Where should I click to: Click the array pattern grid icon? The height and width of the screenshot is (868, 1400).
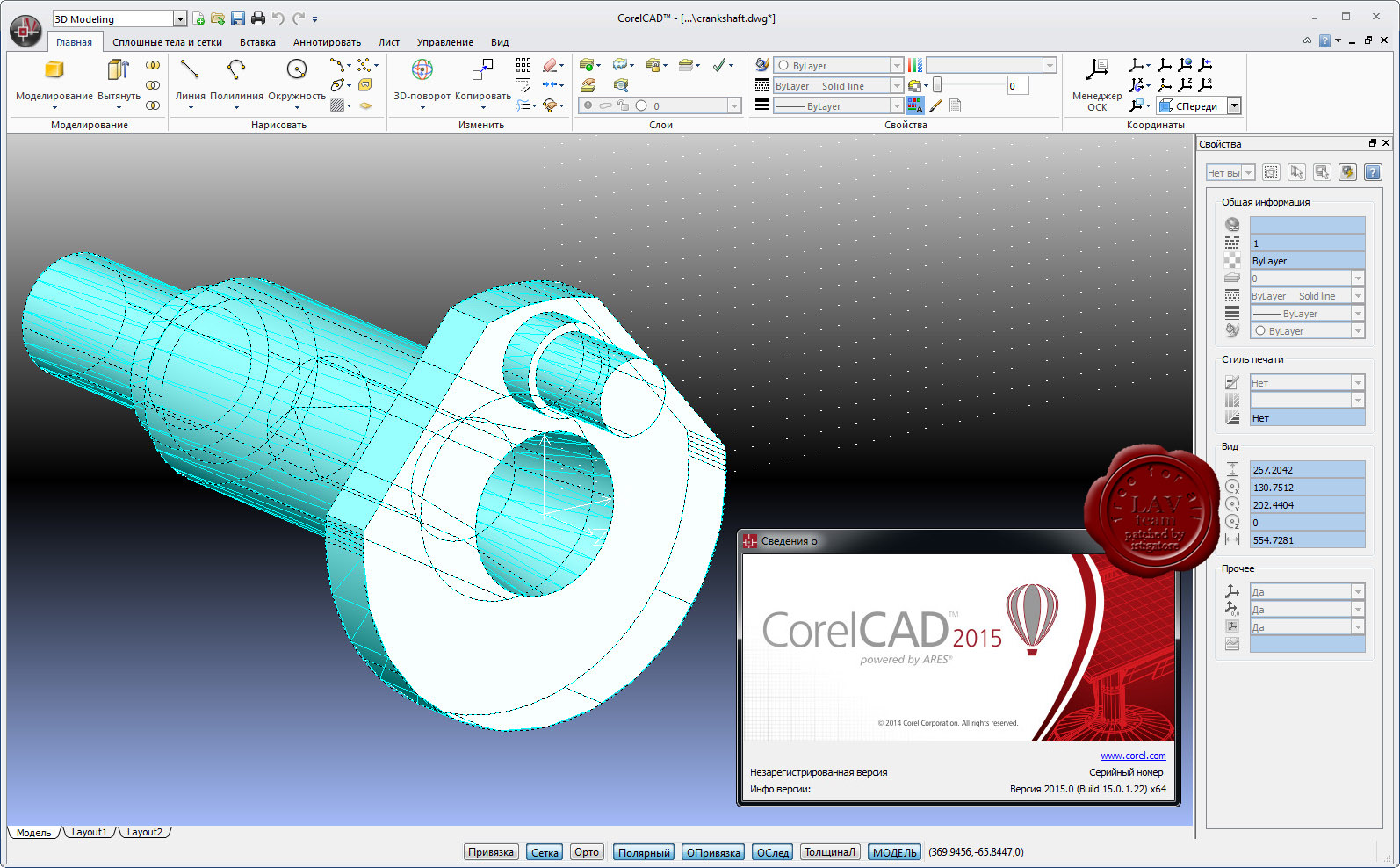point(523,65)
